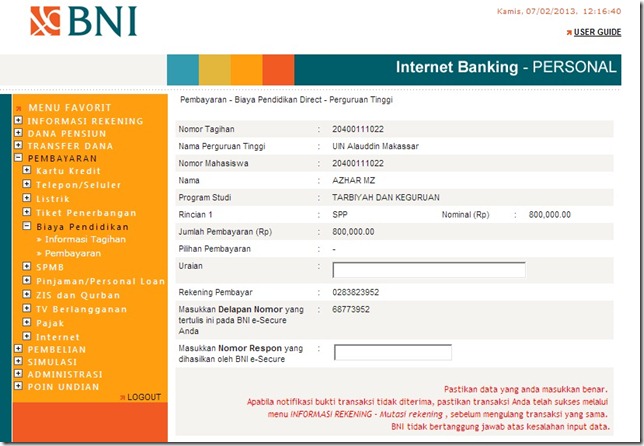The image size is (644, 446).
Task: Click the BNI logo
Action: click(84, 21)
